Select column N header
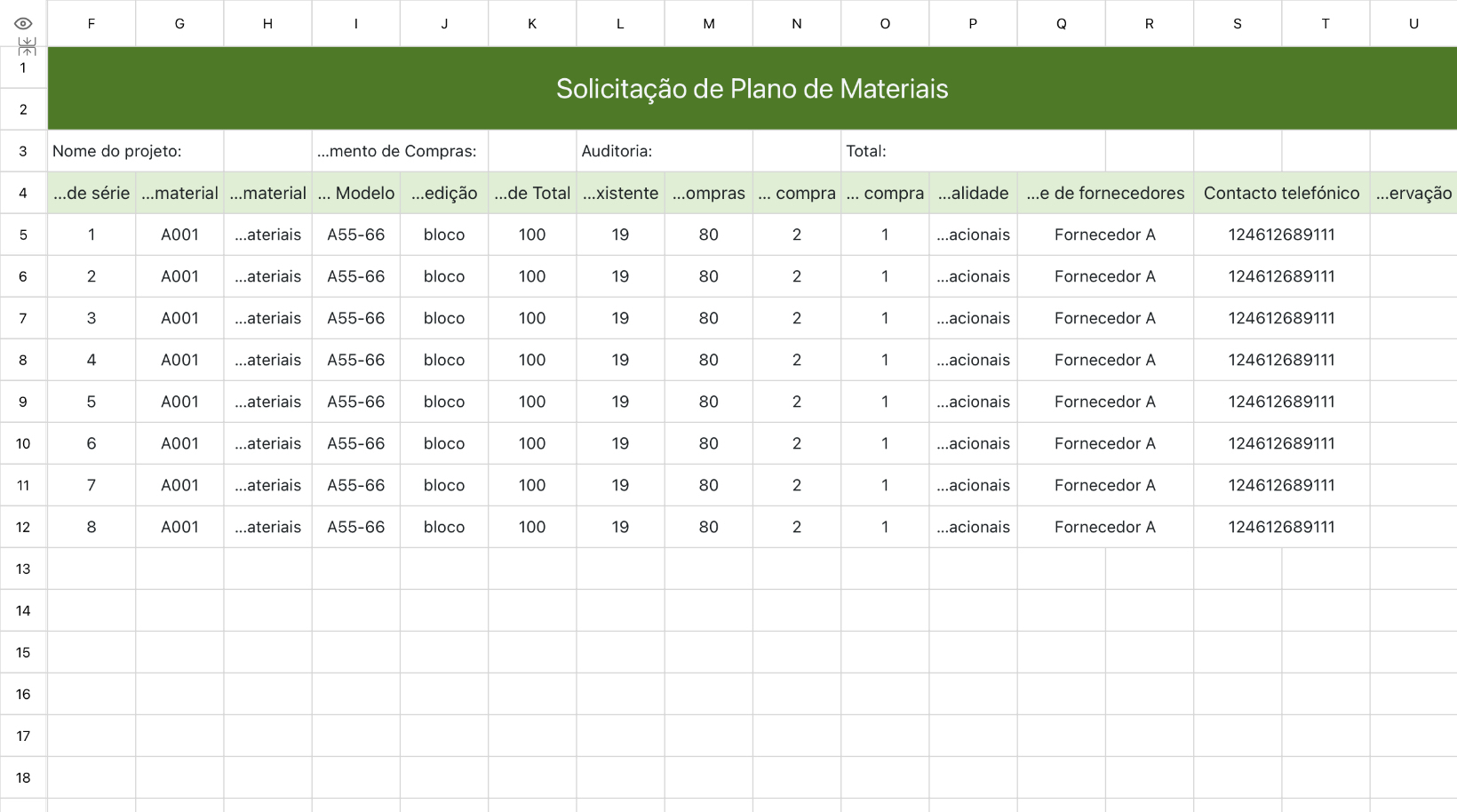1457x812 pixels. 797,24
